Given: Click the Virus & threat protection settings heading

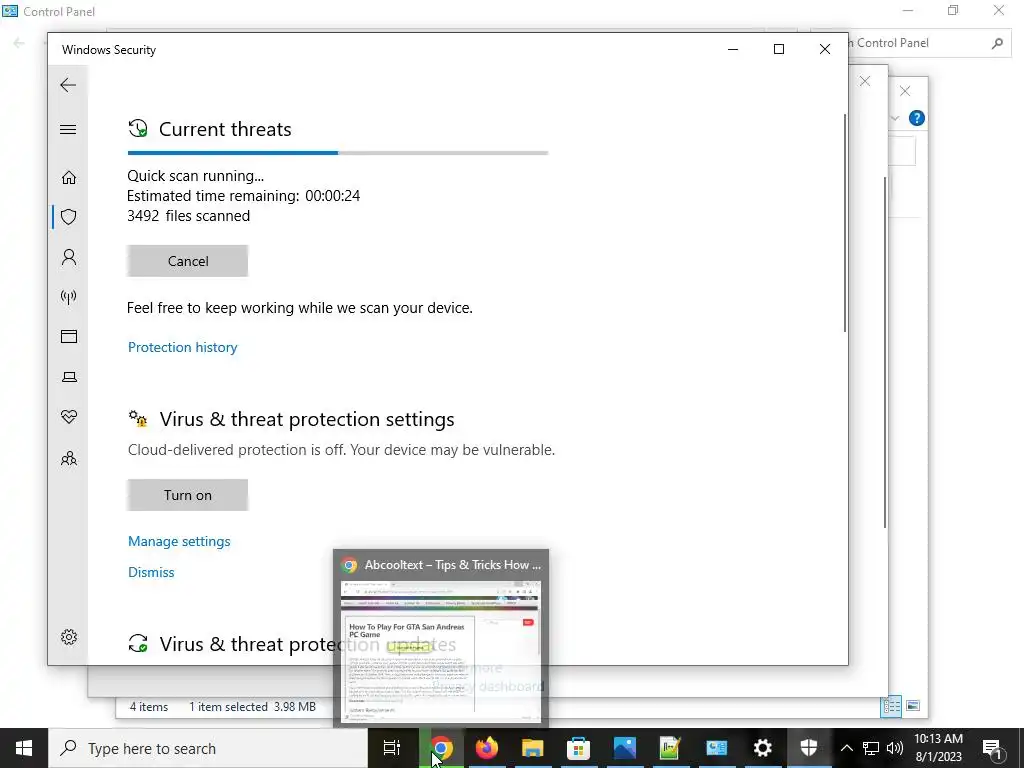Looking at the screenshot, I should point(307,419).
